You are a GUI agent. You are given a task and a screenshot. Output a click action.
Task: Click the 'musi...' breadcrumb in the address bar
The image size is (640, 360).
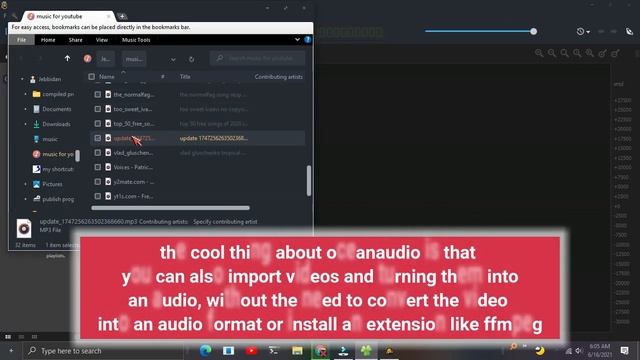click(134, 59)
